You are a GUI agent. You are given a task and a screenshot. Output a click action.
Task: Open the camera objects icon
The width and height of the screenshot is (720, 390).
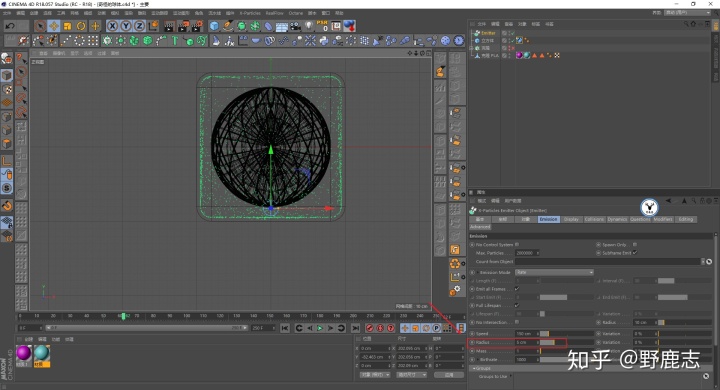pos(295,26)
